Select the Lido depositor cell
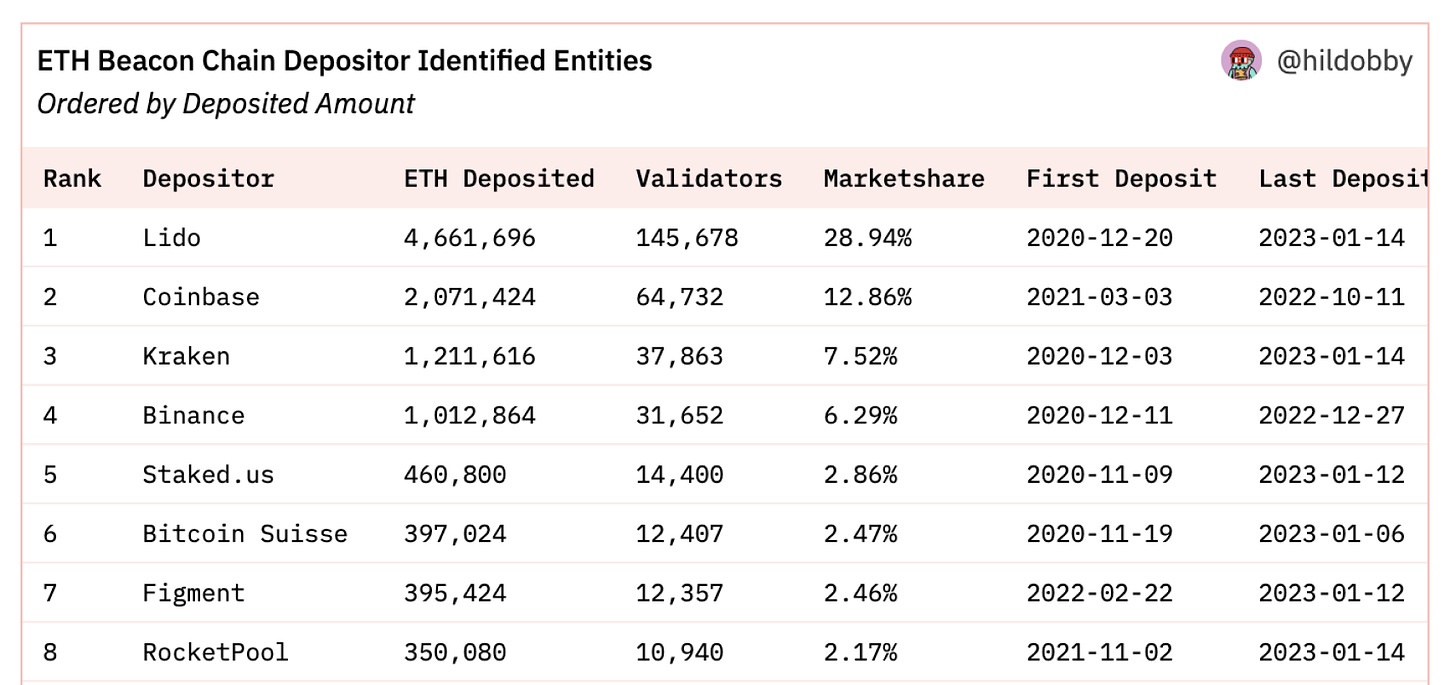 coord(172,238)
